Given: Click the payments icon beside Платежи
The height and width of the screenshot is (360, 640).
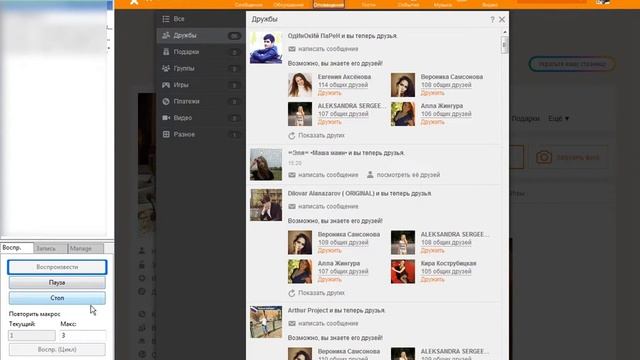Looking at the screenshot, I should point(166,101).
